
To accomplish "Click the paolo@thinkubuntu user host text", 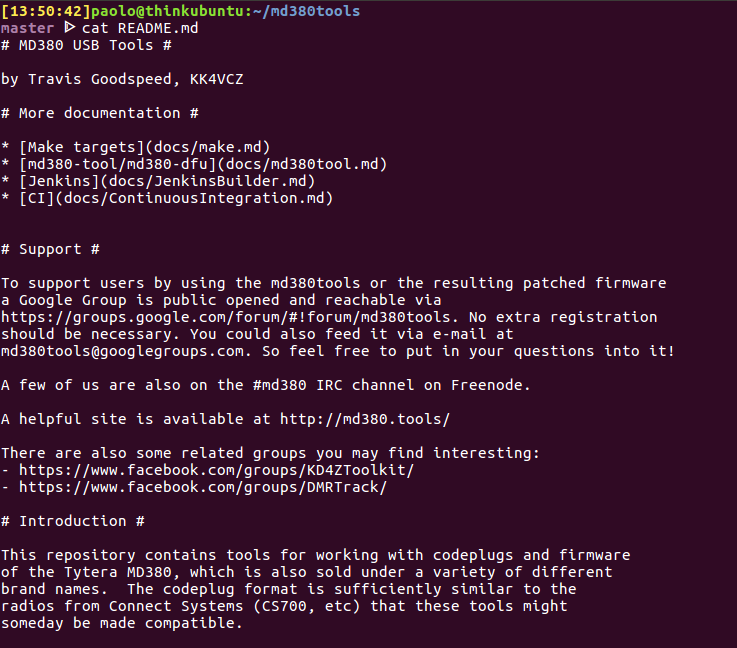I will click(x=167, y=11).
